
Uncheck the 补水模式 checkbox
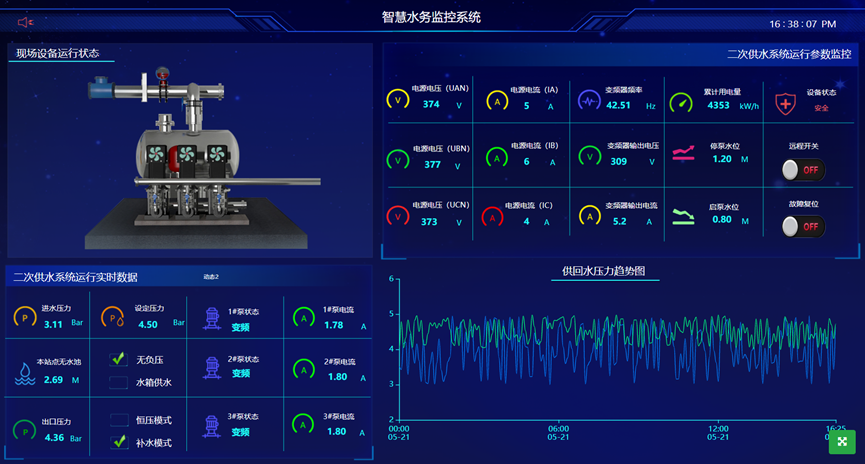[x=118, y=442]
